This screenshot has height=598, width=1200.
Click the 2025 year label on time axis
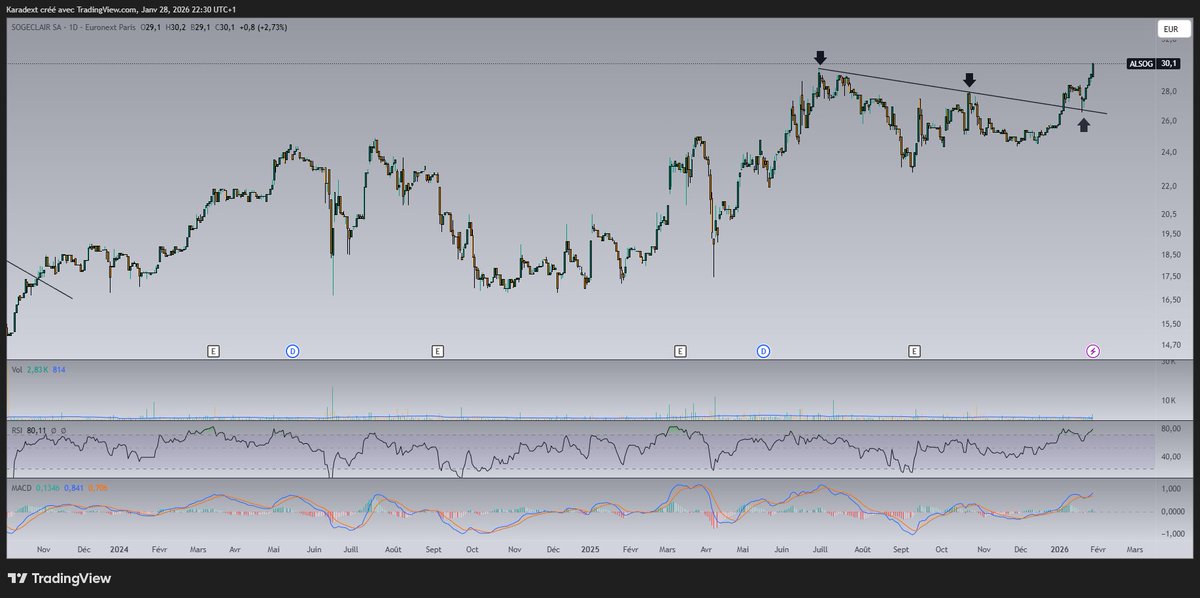(590, 550)
